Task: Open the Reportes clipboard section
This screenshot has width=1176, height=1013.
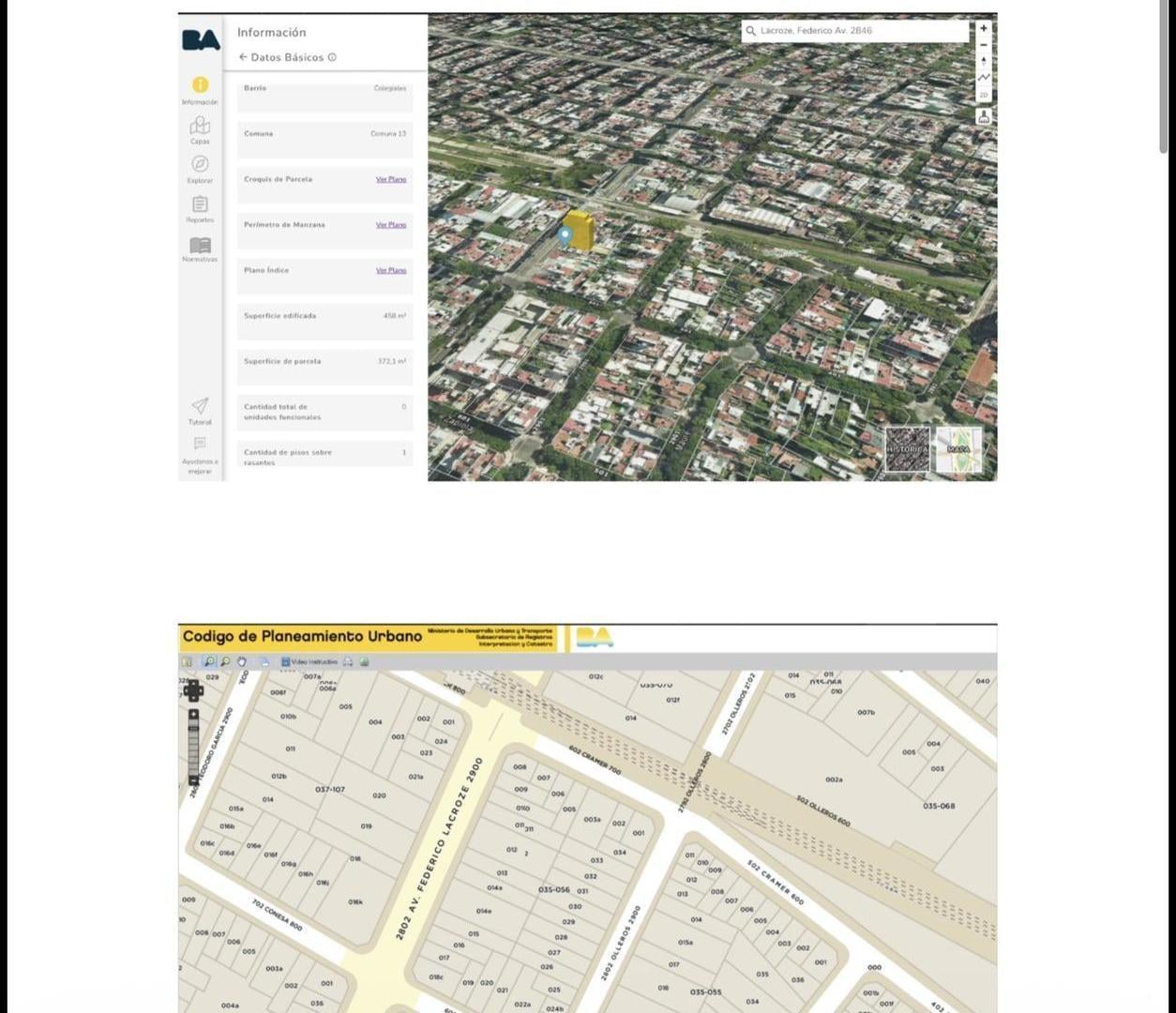Action: pyautogui.click(x=200, y=208)
